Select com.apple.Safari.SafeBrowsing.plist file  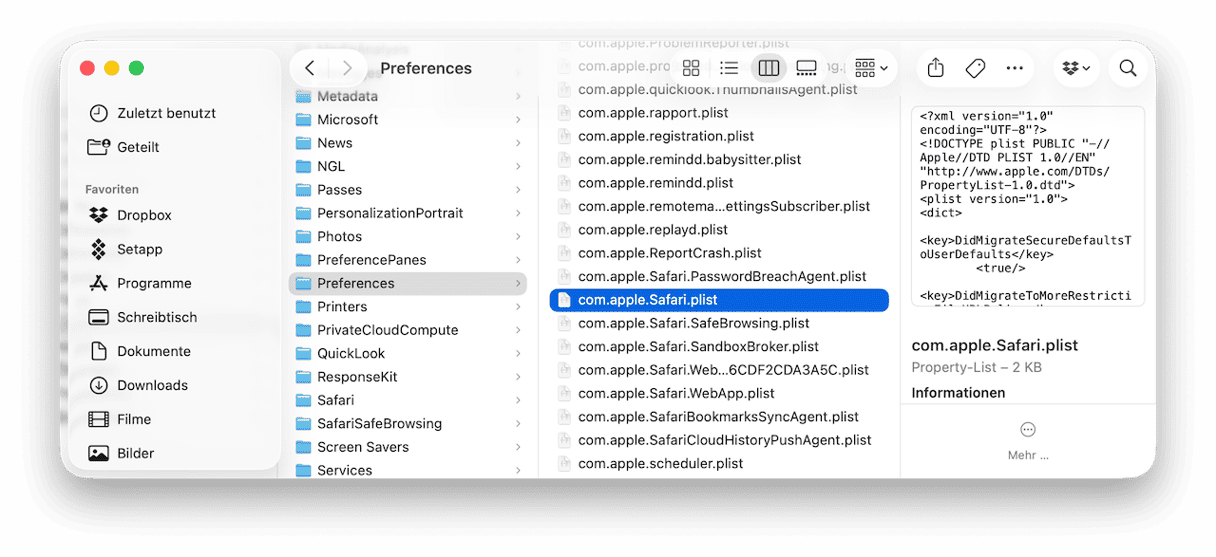pos(719,323)
